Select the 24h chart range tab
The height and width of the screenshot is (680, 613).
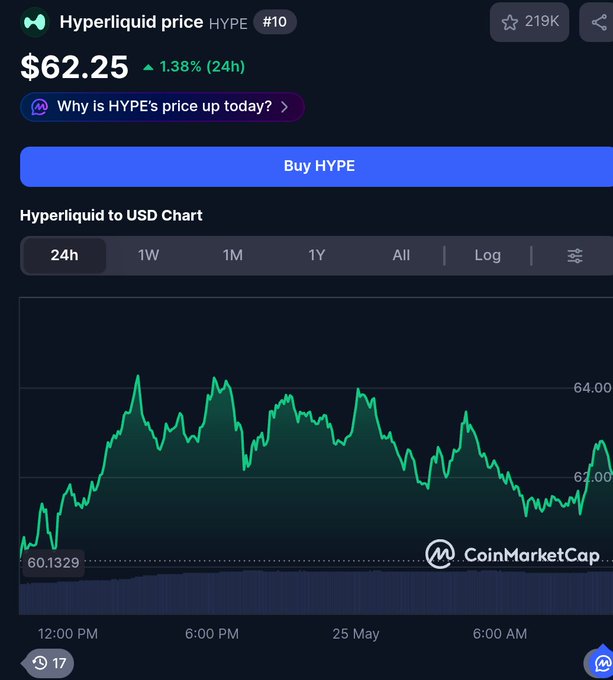click(64, 255)
